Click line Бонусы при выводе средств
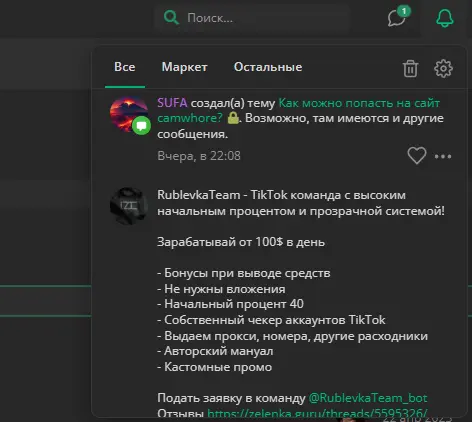 coord(244,273)
